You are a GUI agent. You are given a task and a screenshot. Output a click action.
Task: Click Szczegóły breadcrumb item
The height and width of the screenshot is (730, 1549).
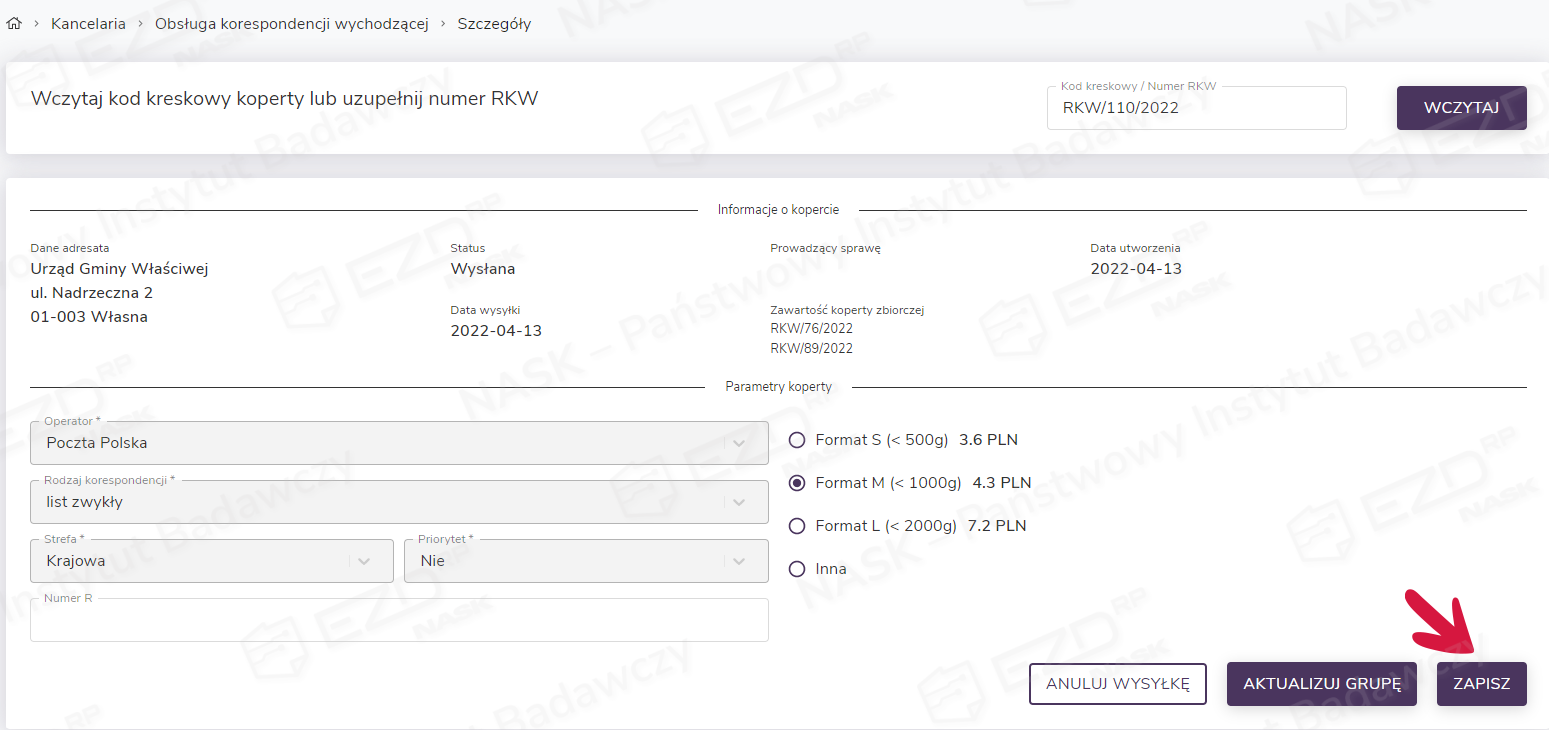pos(494,24)
